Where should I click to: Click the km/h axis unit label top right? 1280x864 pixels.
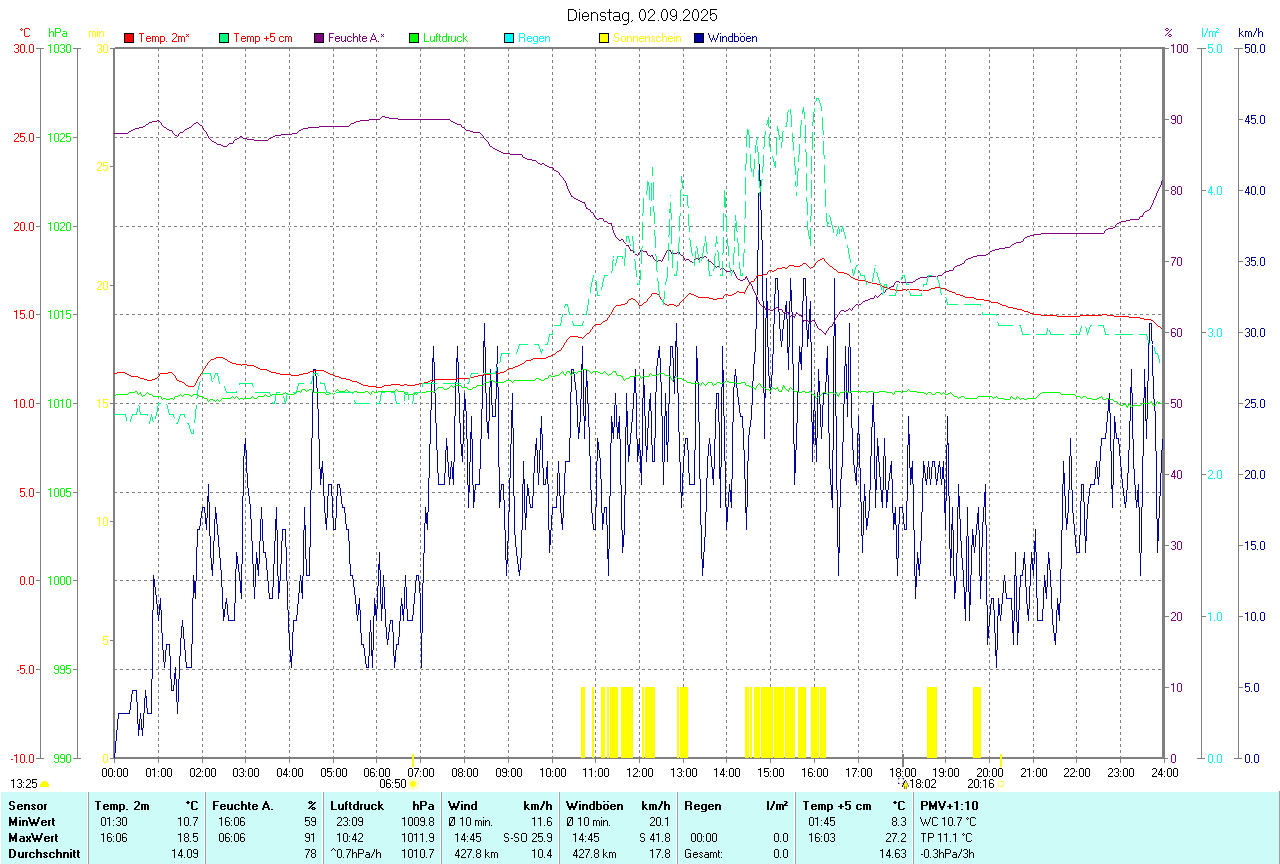tap(1250, 33)
